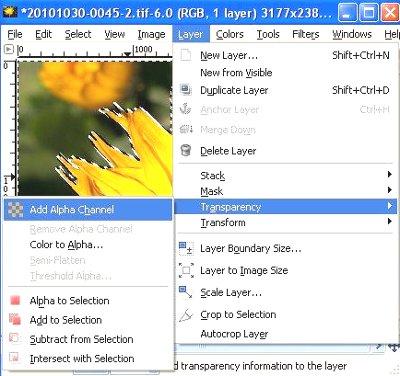
Task: Select Subtract from Selection
Action: tap(88, 339)
